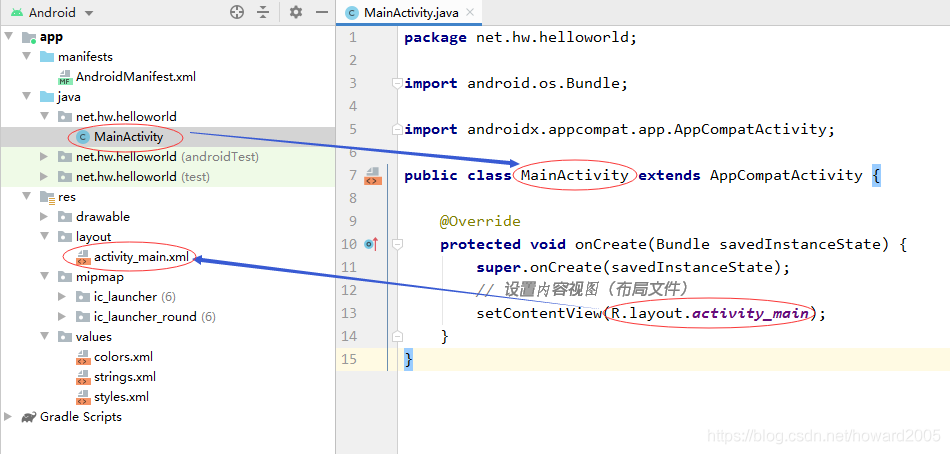
Task: Click the Collapse All icon in project panel
Action: click(263, 12)
